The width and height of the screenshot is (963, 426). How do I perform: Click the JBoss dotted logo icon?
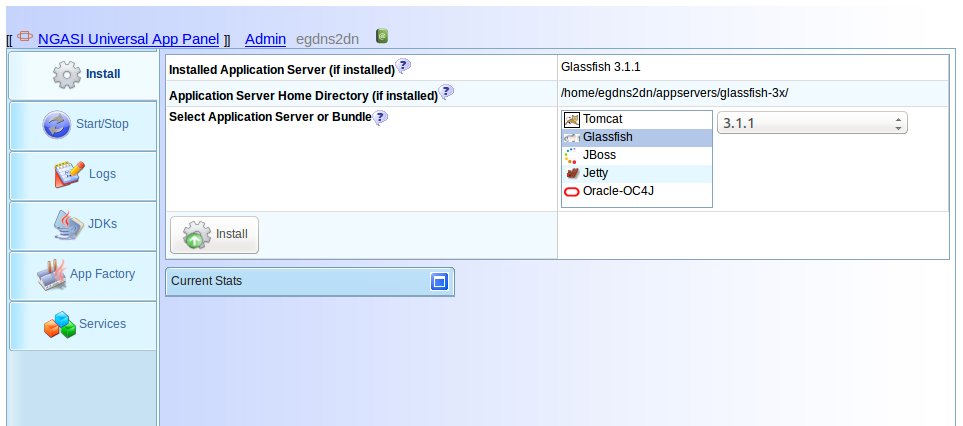(571, 155)
